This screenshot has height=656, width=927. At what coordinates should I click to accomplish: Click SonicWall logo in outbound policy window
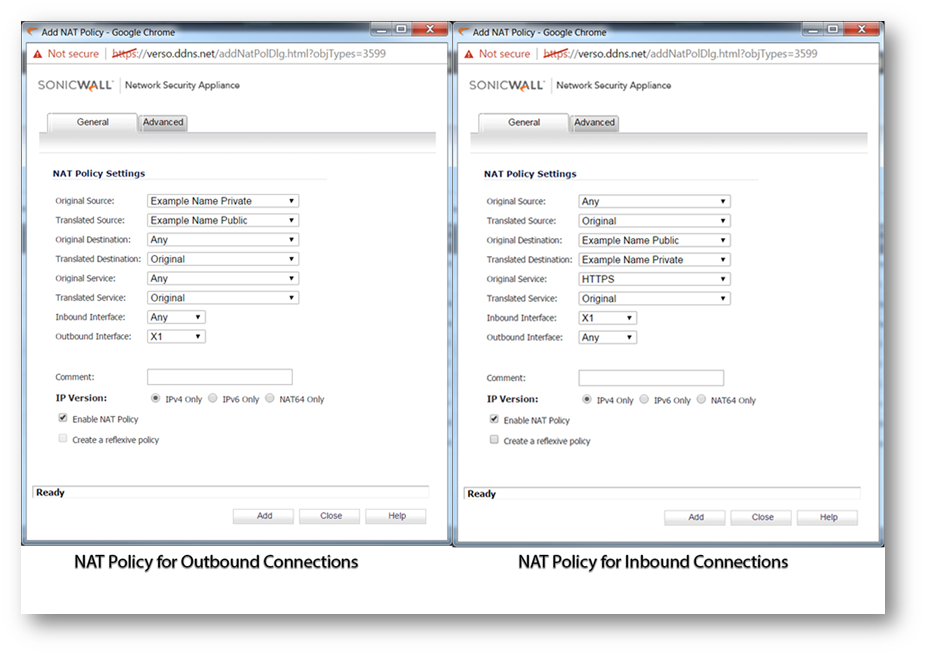pos(75,85)
